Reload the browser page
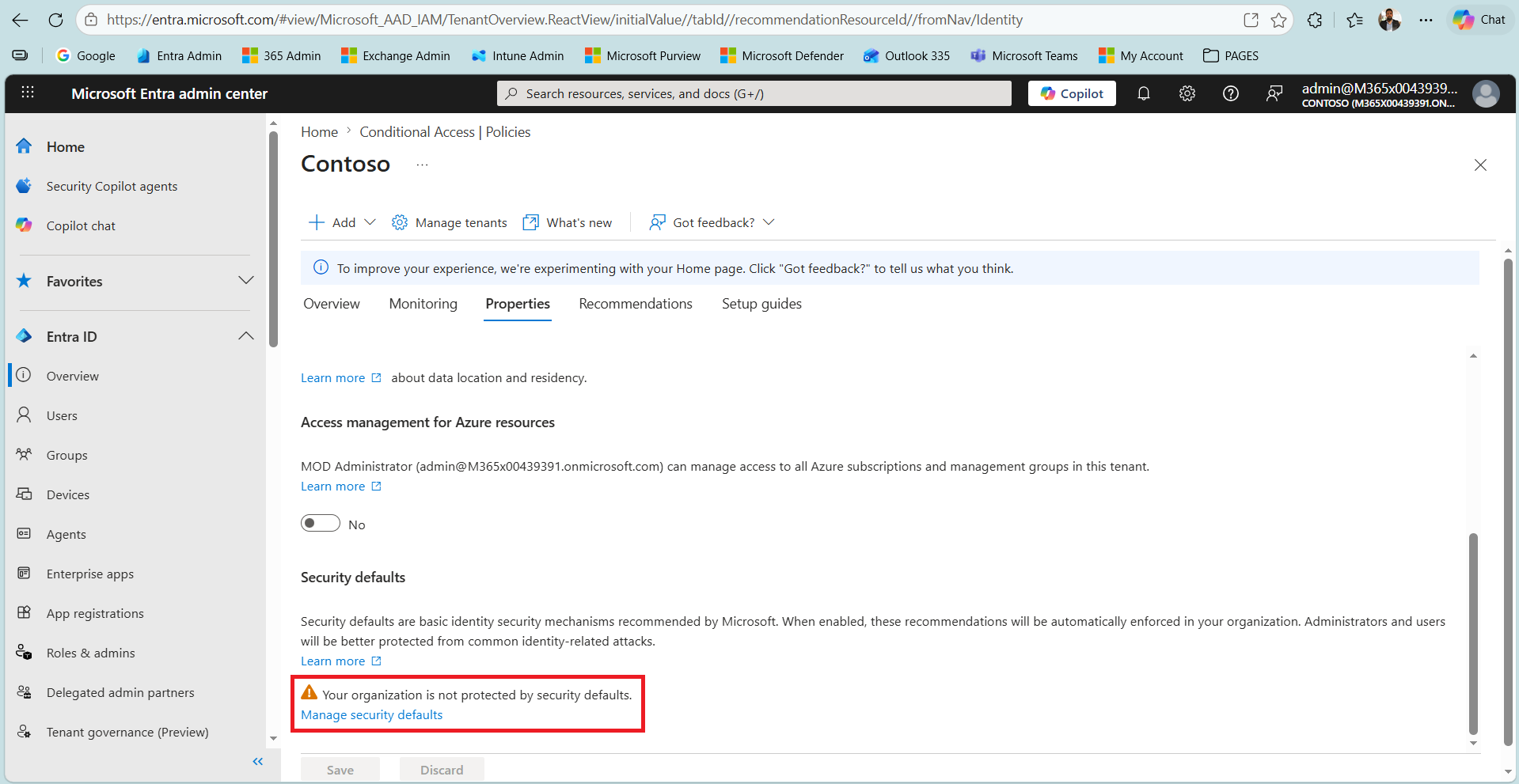Viewport: 1519px width, 784px height. point(55,20)
